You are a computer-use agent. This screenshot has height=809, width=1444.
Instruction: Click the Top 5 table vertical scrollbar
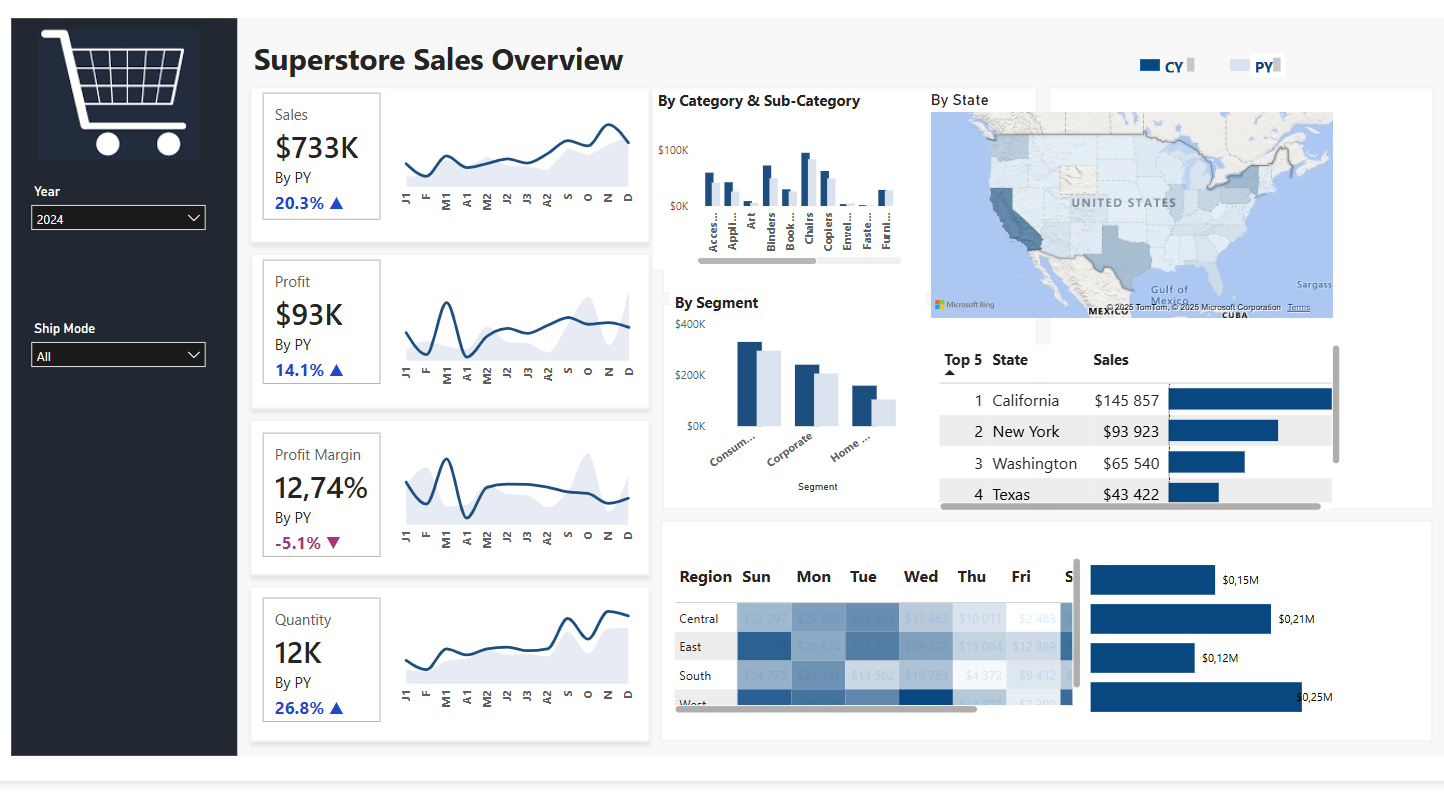pos(1336,404)
